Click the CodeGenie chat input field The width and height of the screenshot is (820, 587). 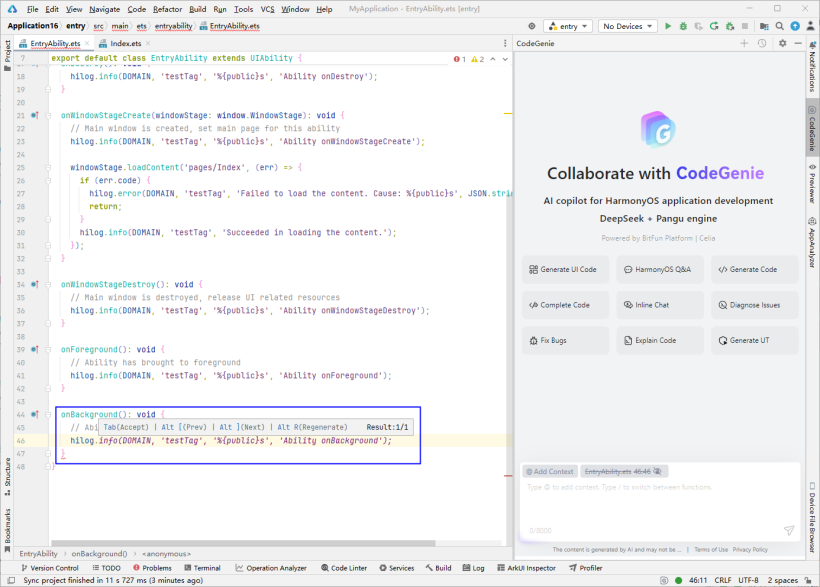pos(650,500)
